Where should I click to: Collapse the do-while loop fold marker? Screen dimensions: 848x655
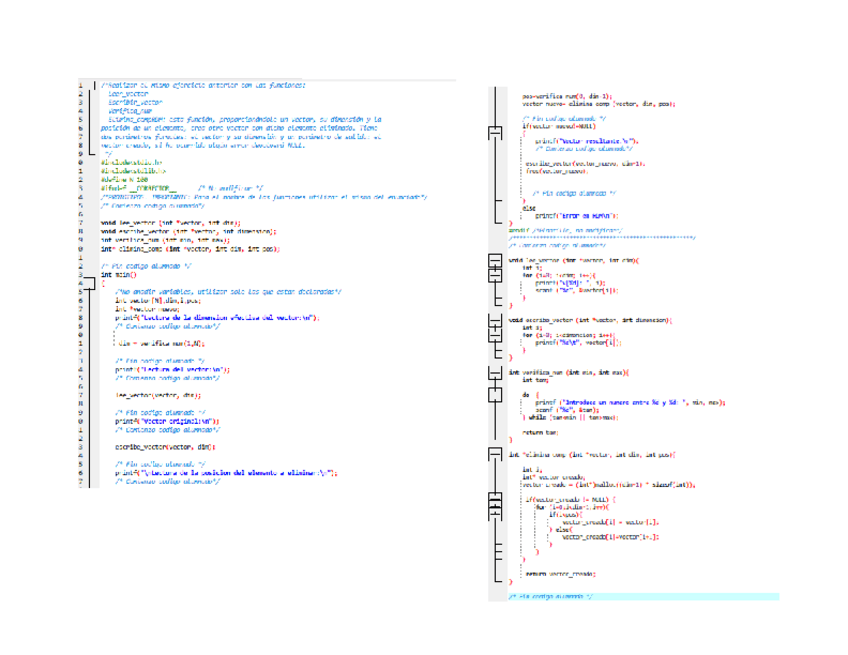coord(492,395)
